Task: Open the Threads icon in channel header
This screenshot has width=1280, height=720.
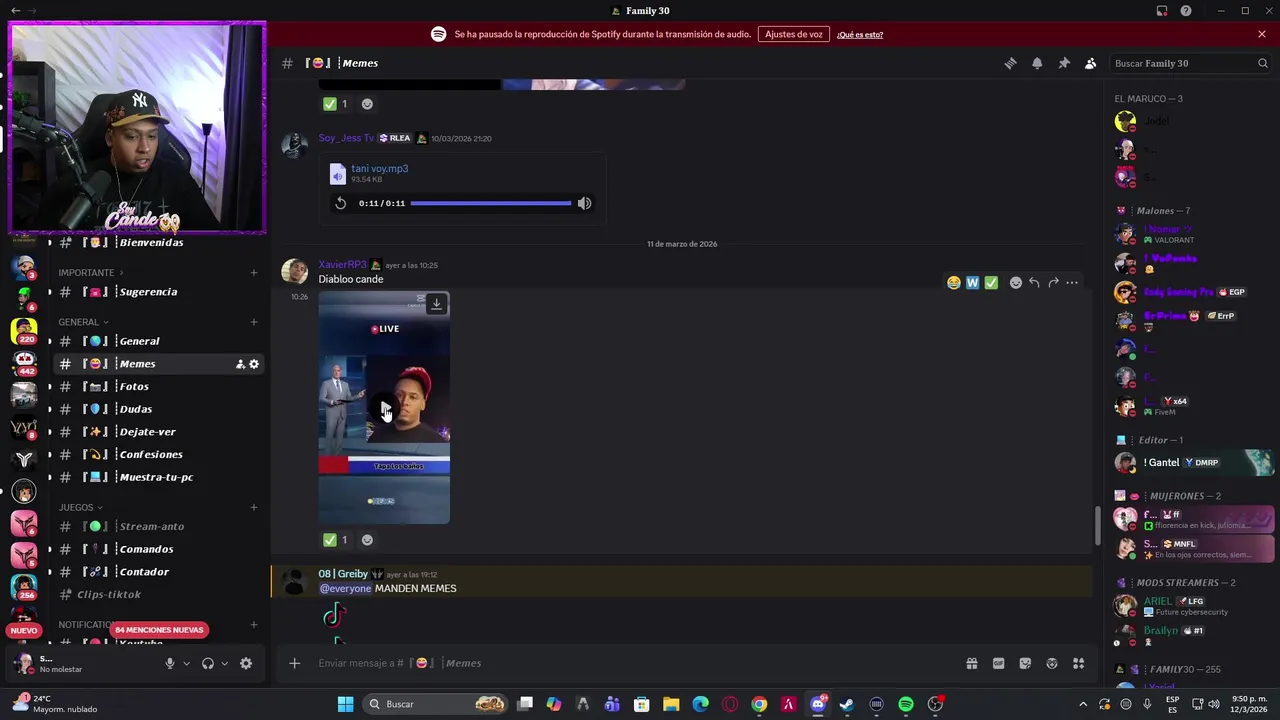Action: click(1010, 63)
